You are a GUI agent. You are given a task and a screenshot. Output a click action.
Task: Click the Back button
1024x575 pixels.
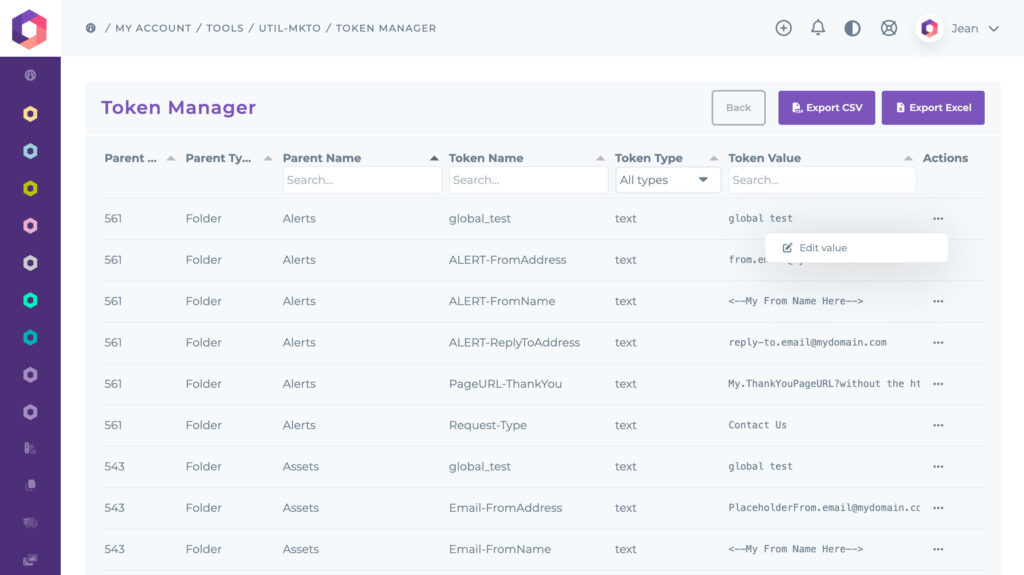tap(738, 108)
